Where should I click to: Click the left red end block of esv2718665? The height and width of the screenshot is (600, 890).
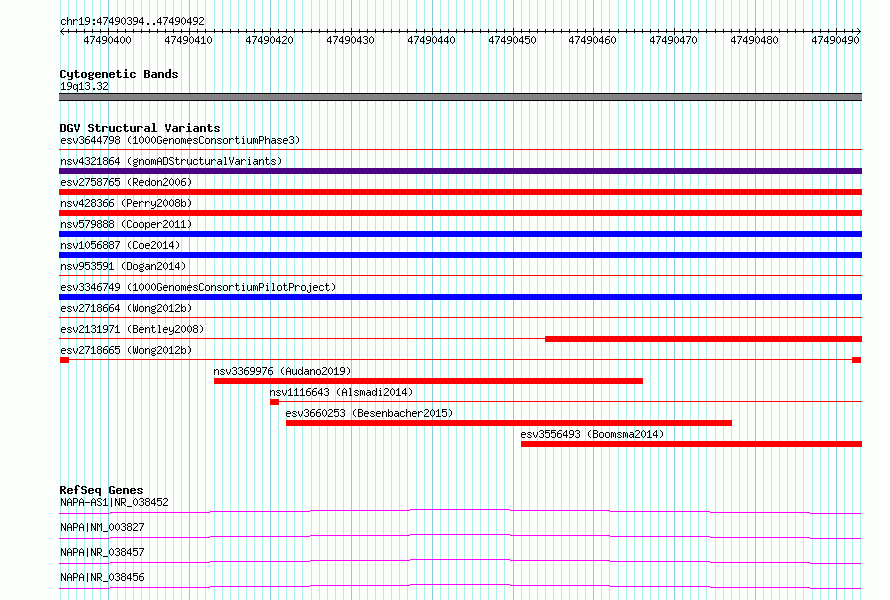click(x=64, y=360)
